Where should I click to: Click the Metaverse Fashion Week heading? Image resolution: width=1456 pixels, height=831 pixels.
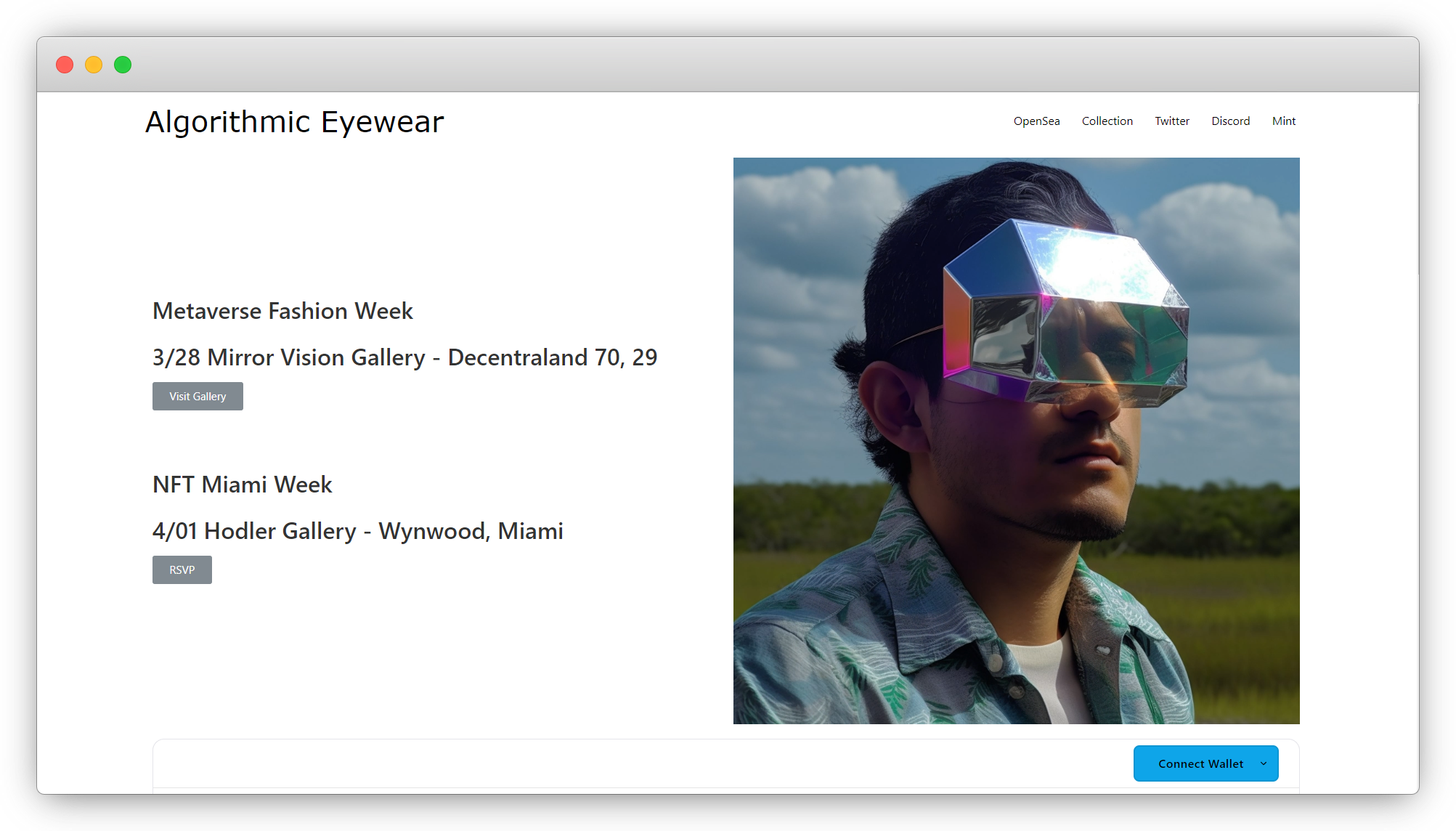click(x=282, y=311)
